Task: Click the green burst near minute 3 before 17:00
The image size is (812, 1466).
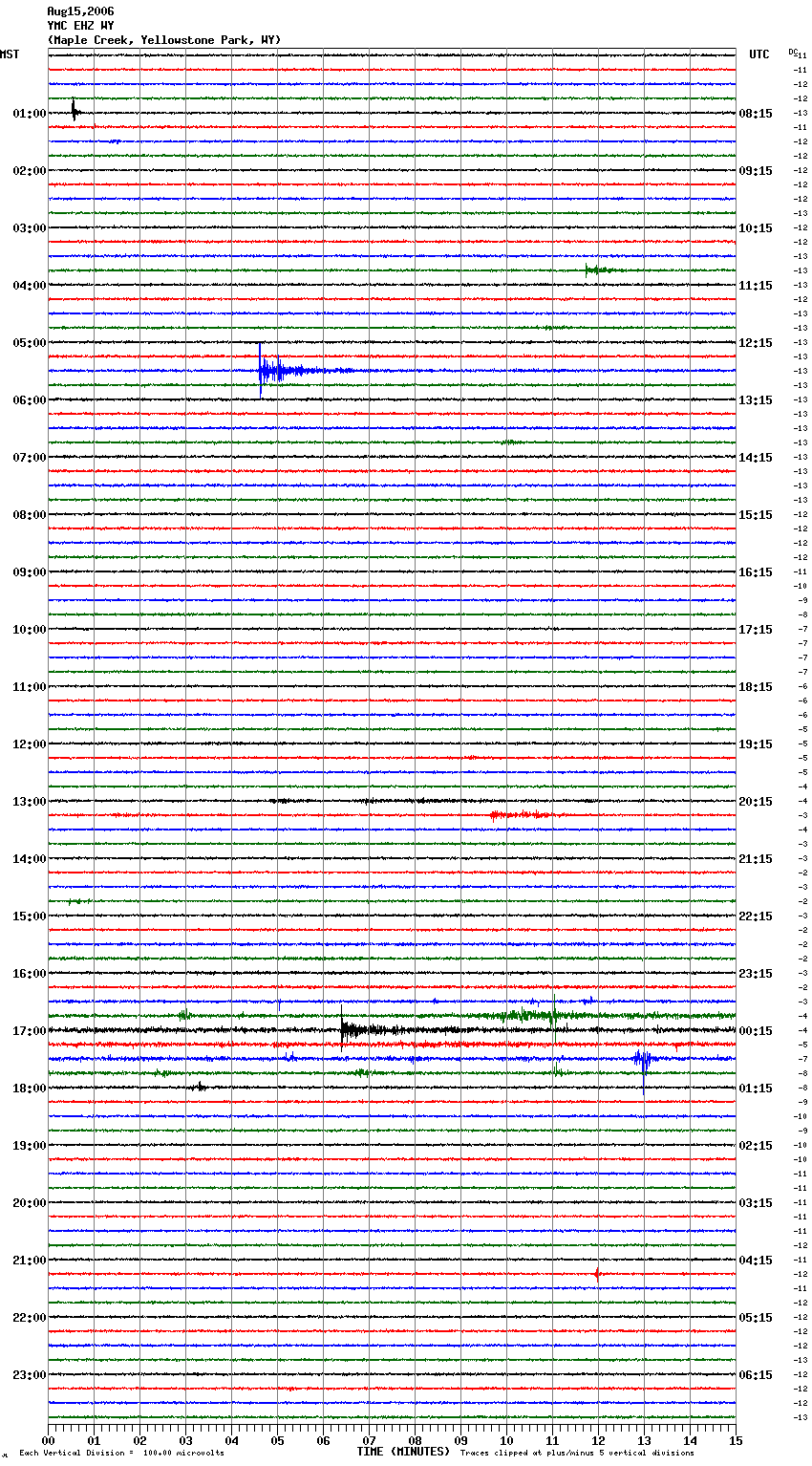Action: [x=183, y=1015]
